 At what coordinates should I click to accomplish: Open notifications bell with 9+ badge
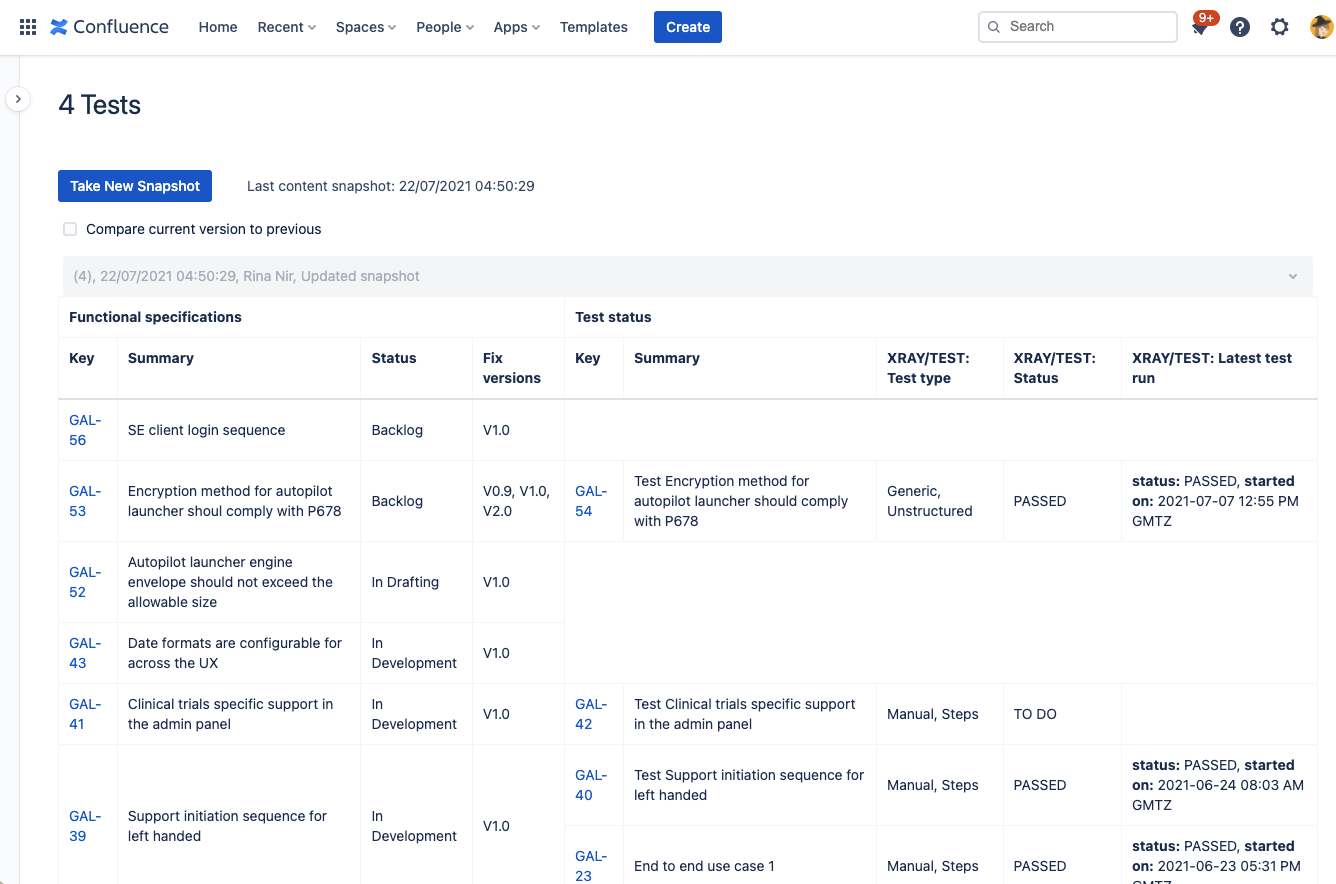point(1200,27)
